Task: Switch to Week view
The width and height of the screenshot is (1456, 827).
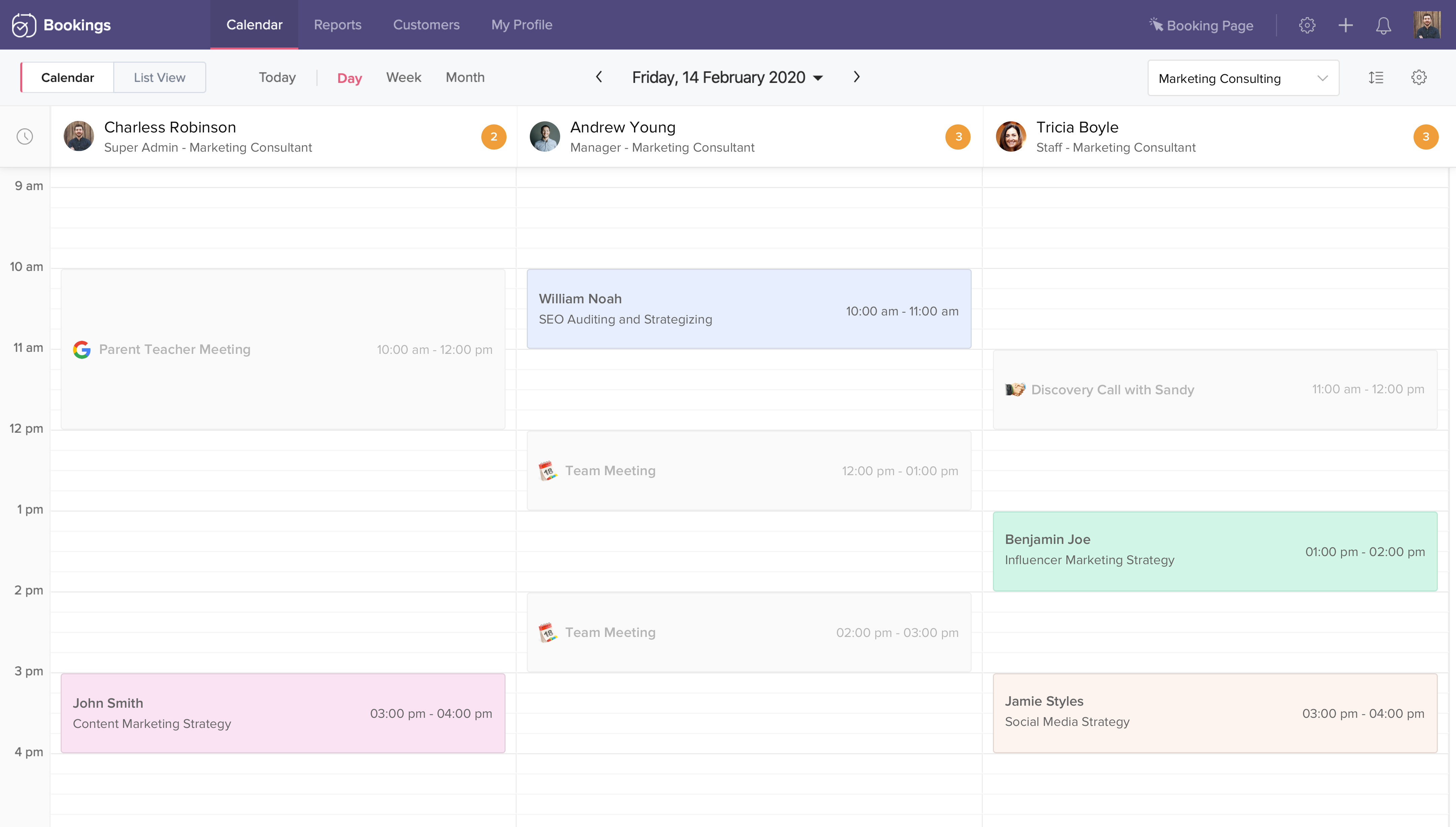Action: tap(403, 77)
